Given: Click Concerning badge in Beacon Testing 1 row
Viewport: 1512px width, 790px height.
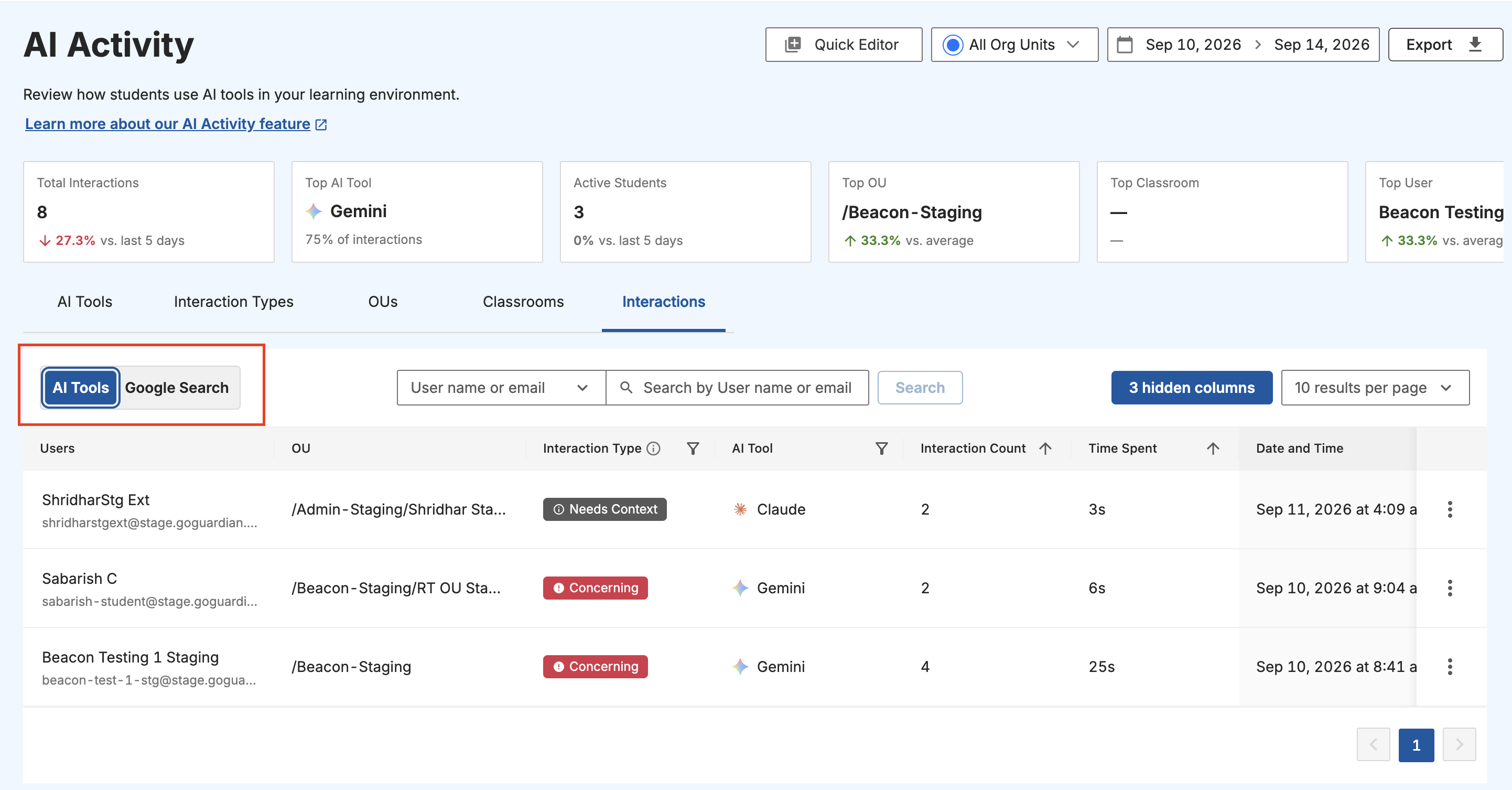Looking at the screenshot, I should coord(595,667).
